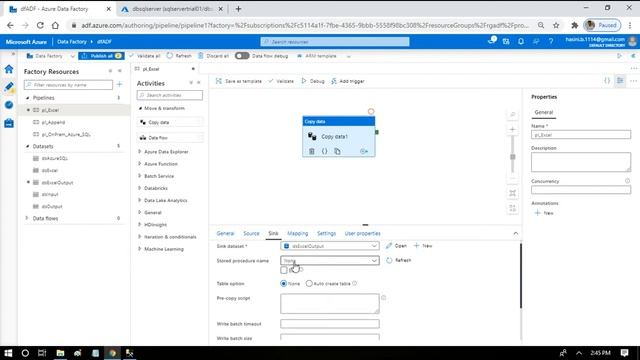The image size is (640, 360).
Task: Expand the Data flows tree section
Action: click(x=28, y=218)
